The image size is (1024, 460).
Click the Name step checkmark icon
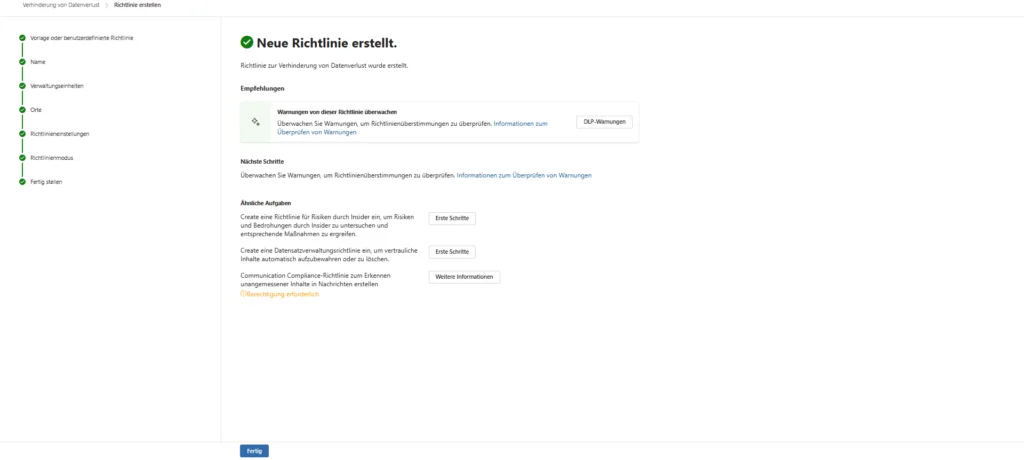coord(21,62)
